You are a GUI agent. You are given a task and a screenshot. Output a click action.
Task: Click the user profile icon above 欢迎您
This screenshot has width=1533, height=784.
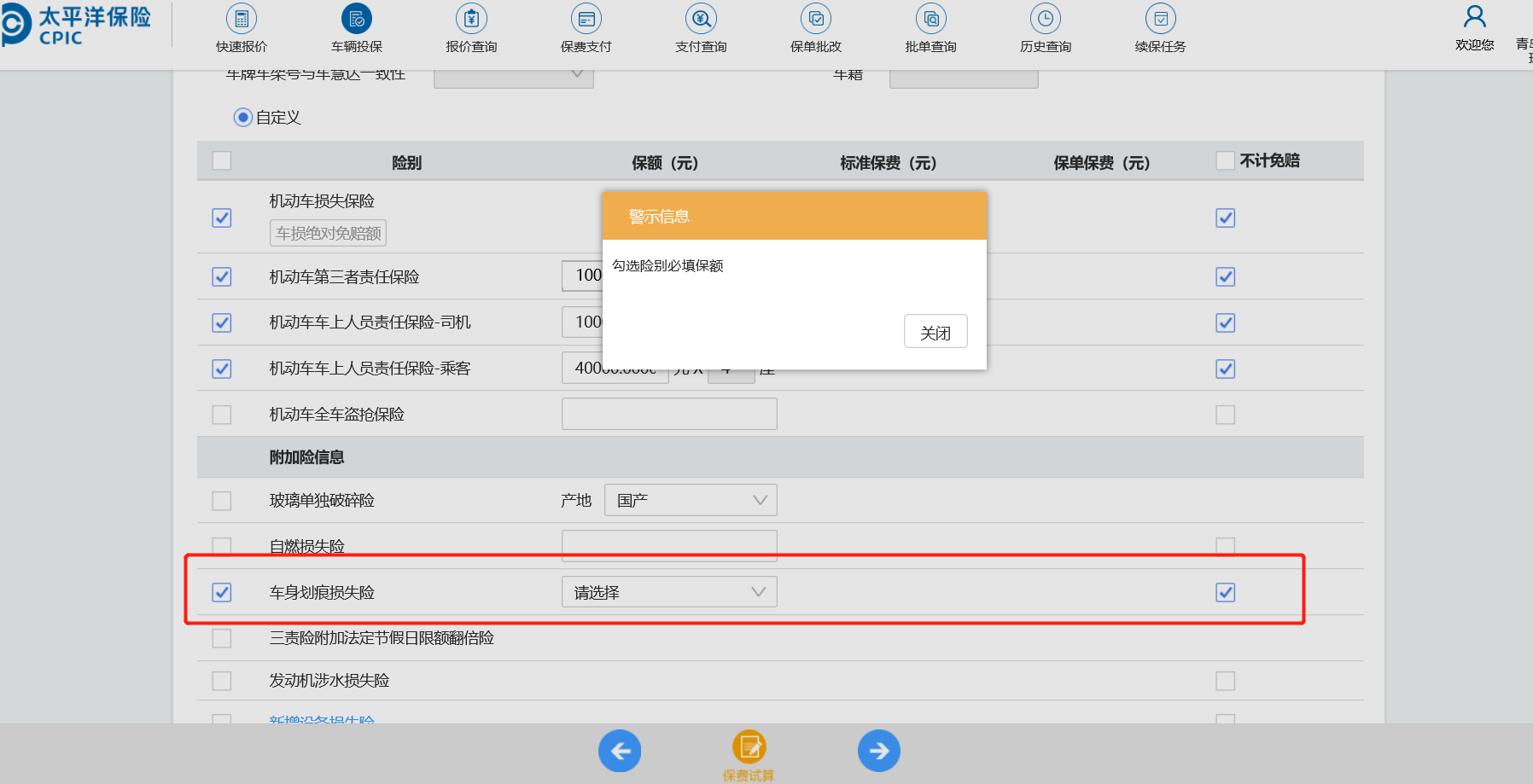coord(1475,16)
